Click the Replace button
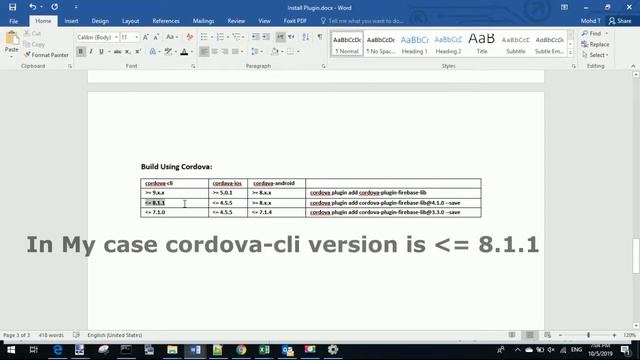Screen dimensions: 640x360 (x=595, y=44)
